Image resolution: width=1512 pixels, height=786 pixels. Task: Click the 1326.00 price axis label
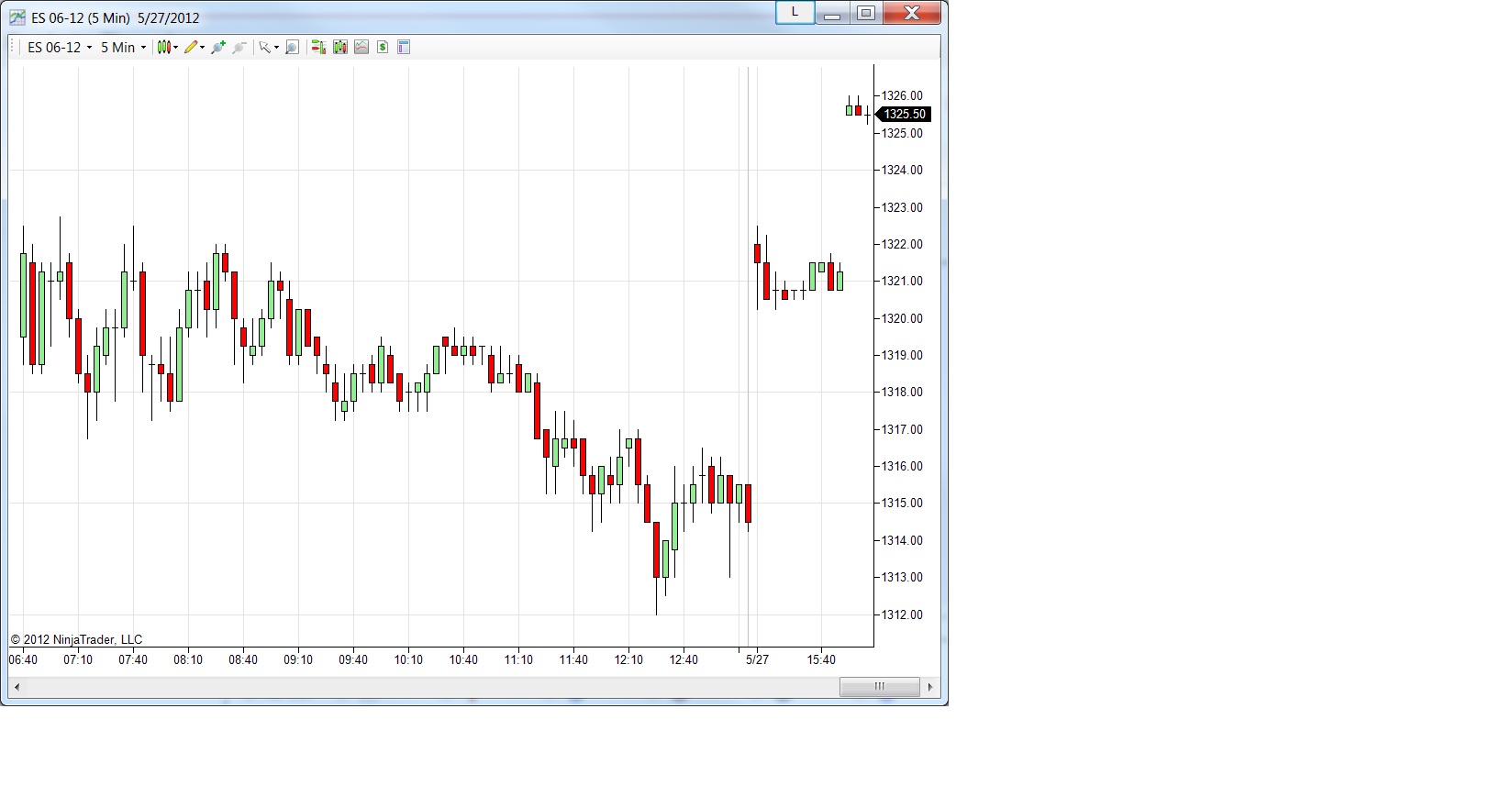point(902,95)
